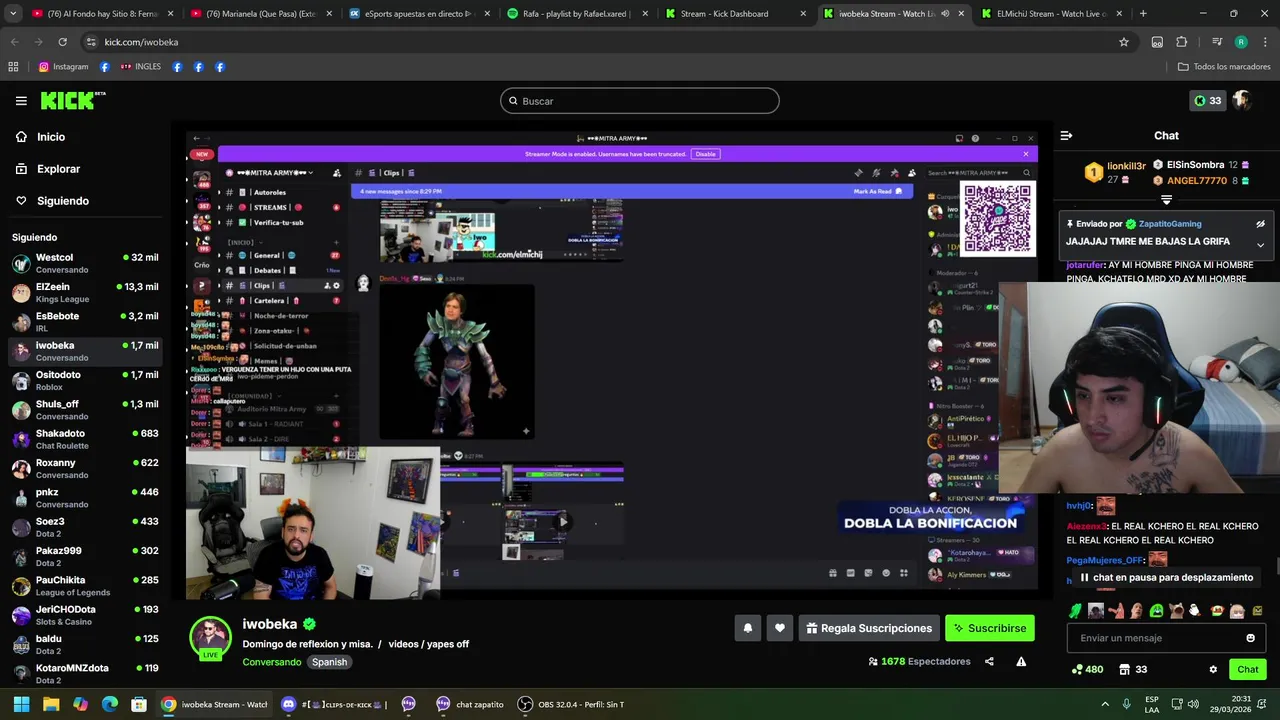Screen dimensions: 1280x720
Task: Click the KICK beta logo
Action: tap(73, 100)
